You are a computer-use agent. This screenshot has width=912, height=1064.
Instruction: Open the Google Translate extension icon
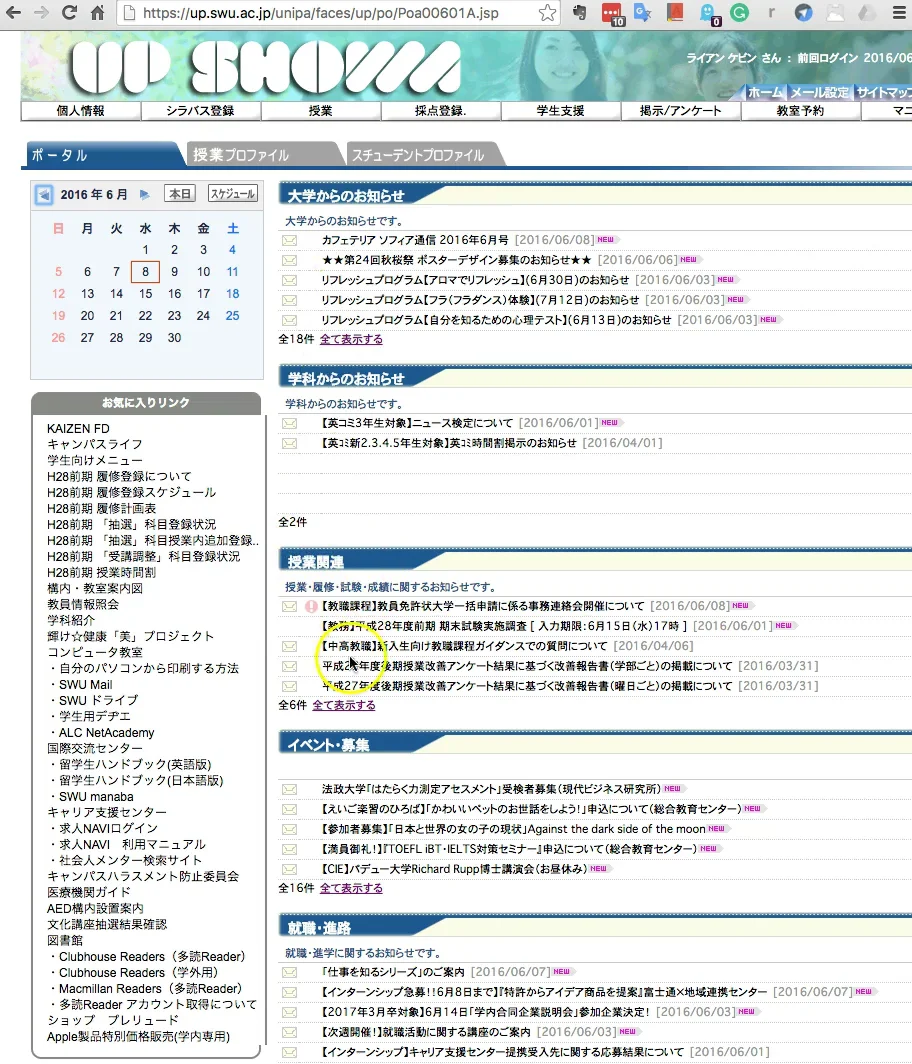(642, 12)
